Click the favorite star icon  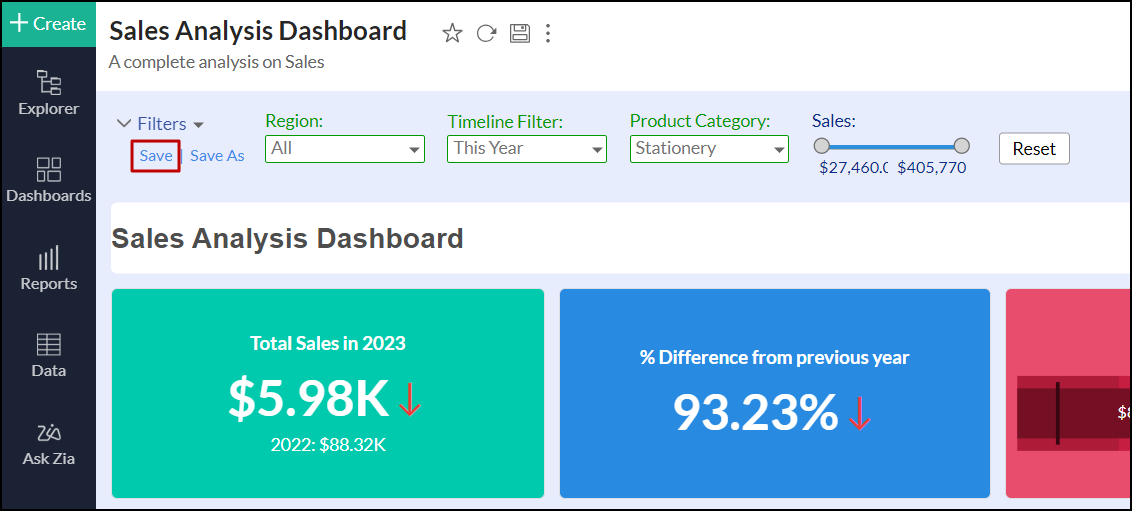tap(453, 33)
